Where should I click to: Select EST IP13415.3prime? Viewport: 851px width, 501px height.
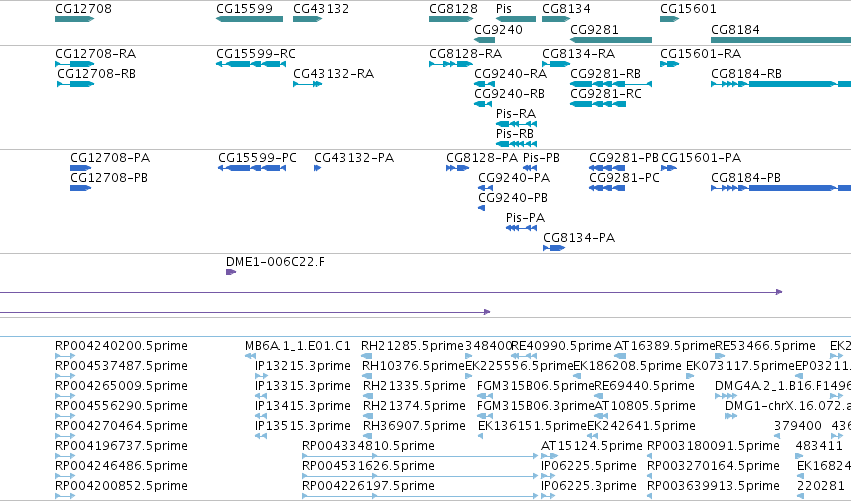click(261, 416)
